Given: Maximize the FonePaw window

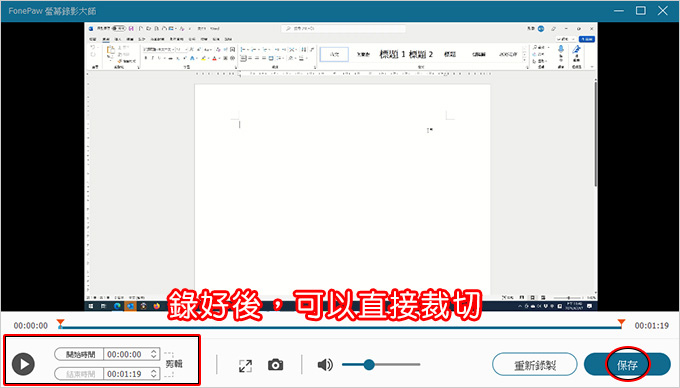Looking at the screenshot, I should [641, 10].
